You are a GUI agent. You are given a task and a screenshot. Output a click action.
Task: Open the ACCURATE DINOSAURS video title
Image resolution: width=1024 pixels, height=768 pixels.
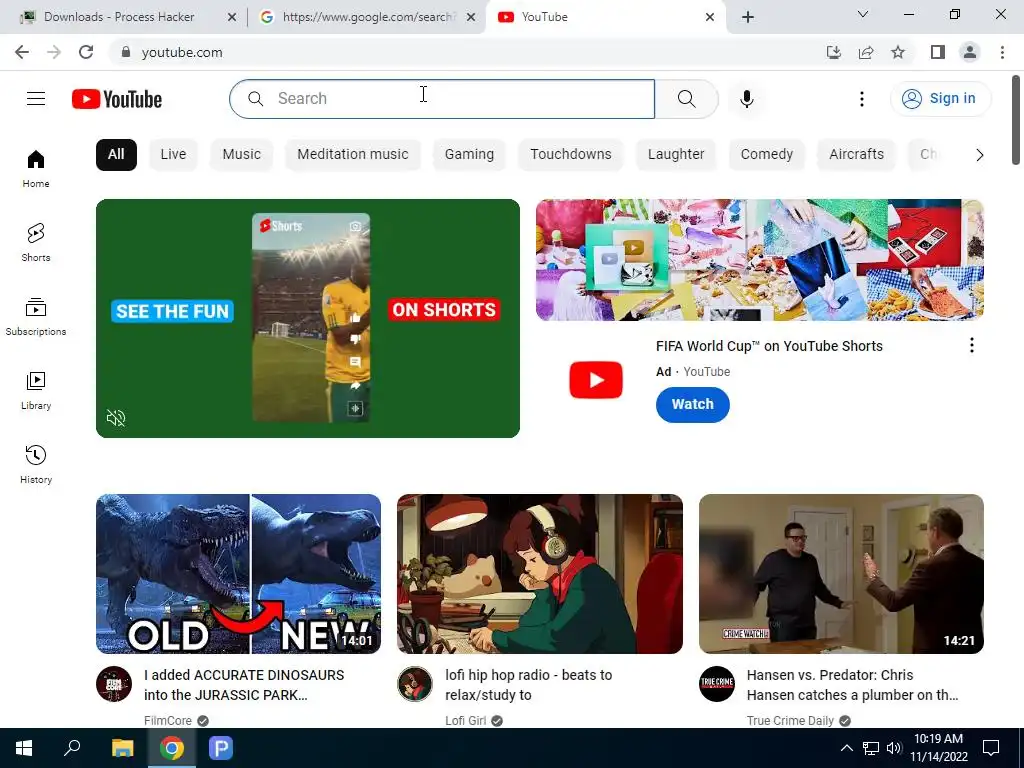coord(244,685)
